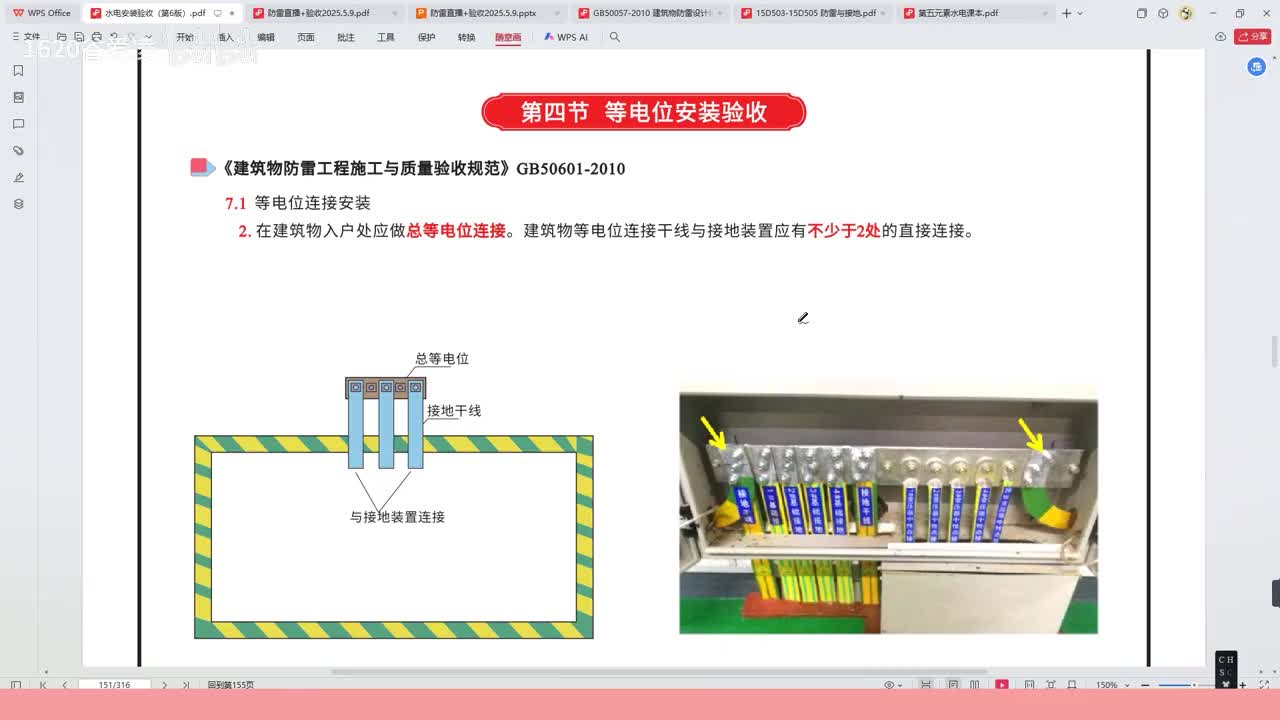Image resolution: width=1280 pixels, height=720 pixels.
Task: Select two-page view mode
Action: [x=975, y=685]
